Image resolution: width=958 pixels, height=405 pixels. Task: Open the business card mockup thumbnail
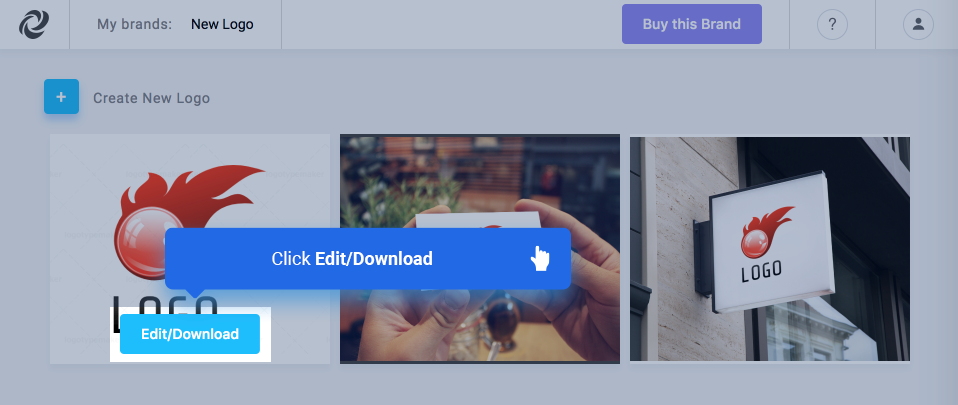click(x=480, y=249)
